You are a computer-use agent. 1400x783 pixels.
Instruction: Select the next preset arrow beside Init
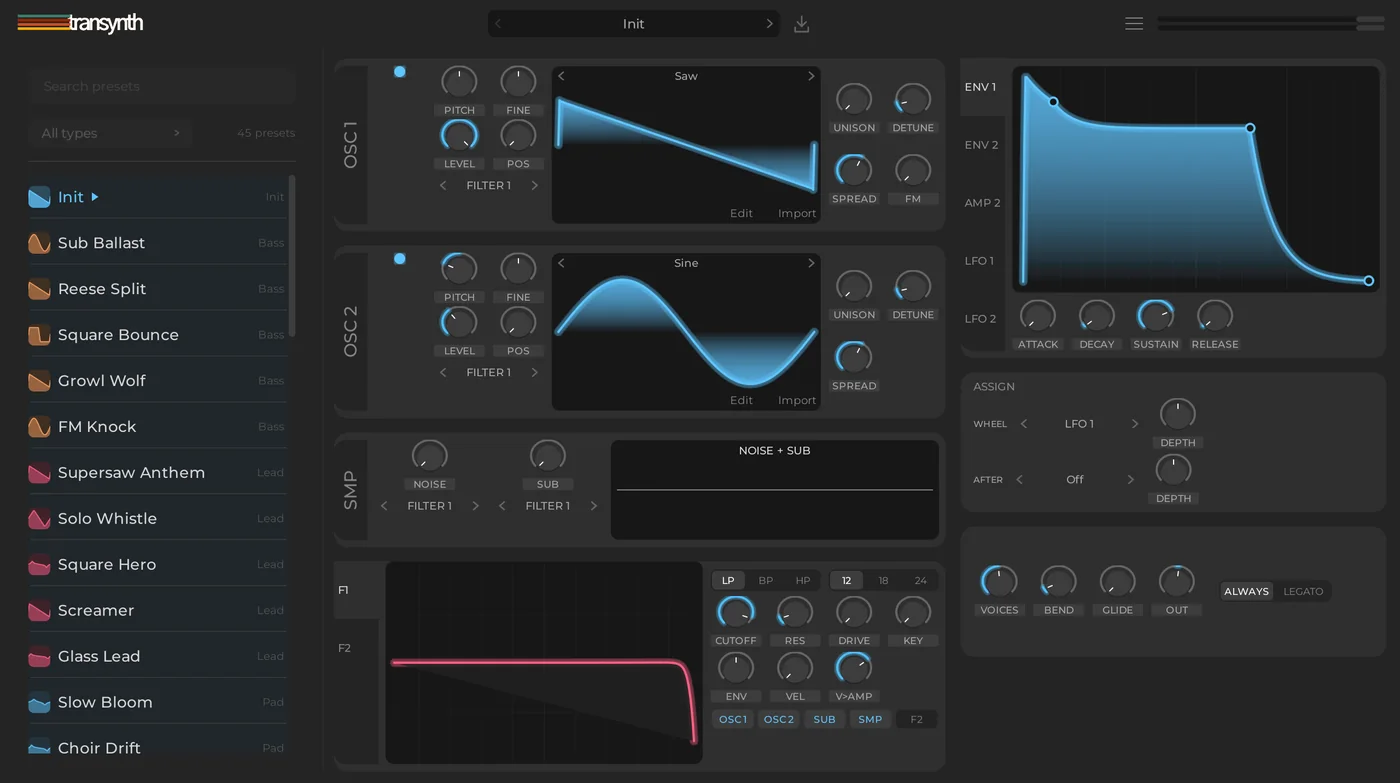coord(769,23)
